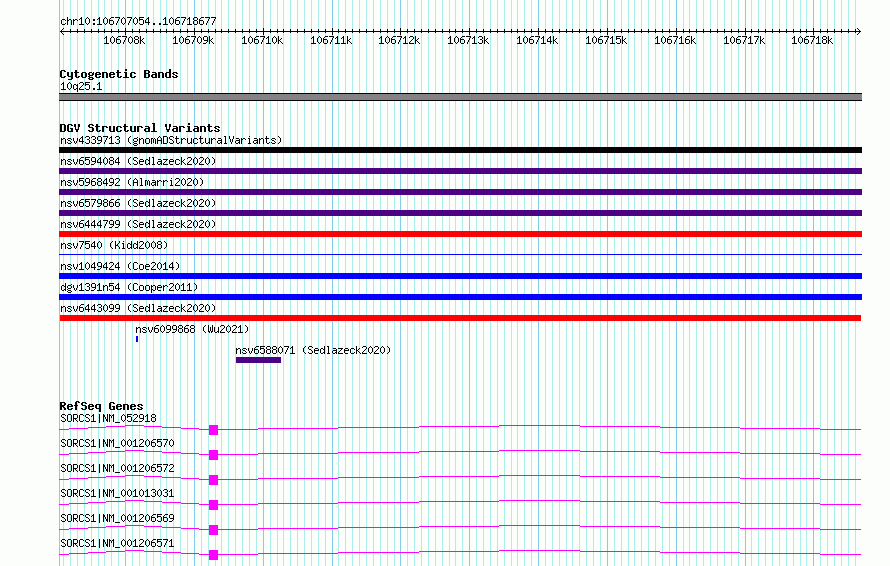Select the red bar under nsv6444799
The height and width of the screenshot is (566, 890).
coord(460,234)
